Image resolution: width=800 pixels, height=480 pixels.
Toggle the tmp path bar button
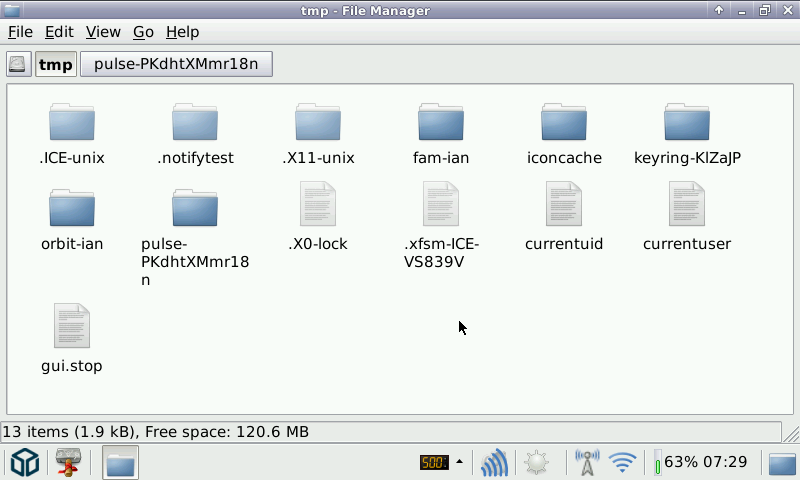point(56,65)
